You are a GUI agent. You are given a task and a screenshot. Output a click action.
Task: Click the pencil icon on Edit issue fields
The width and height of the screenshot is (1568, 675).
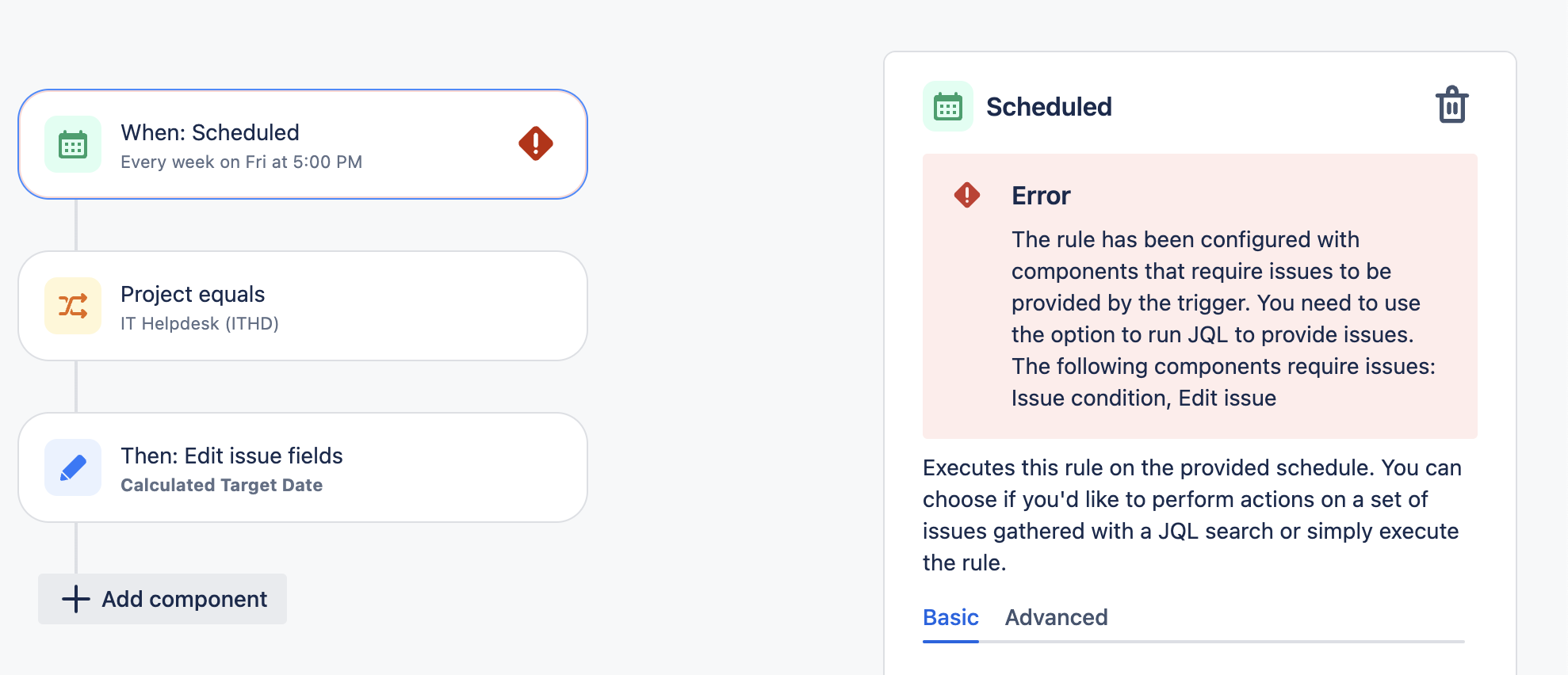coord(72,467)
